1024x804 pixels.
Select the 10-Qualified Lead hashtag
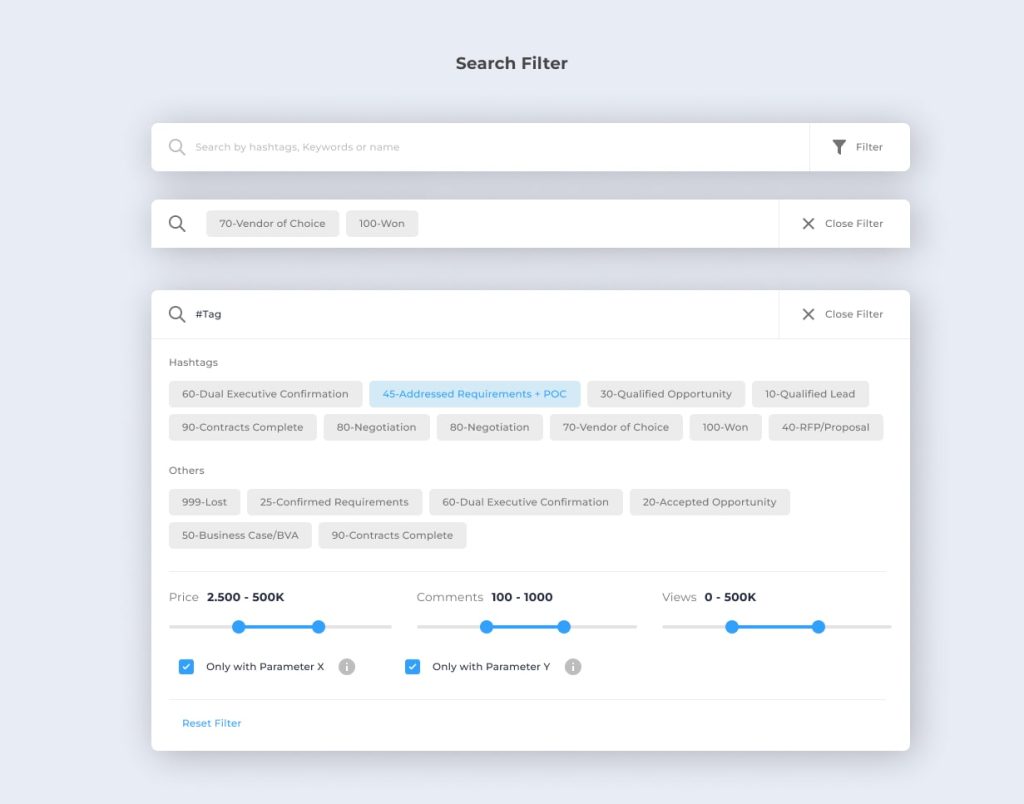[x=811, y=394]
